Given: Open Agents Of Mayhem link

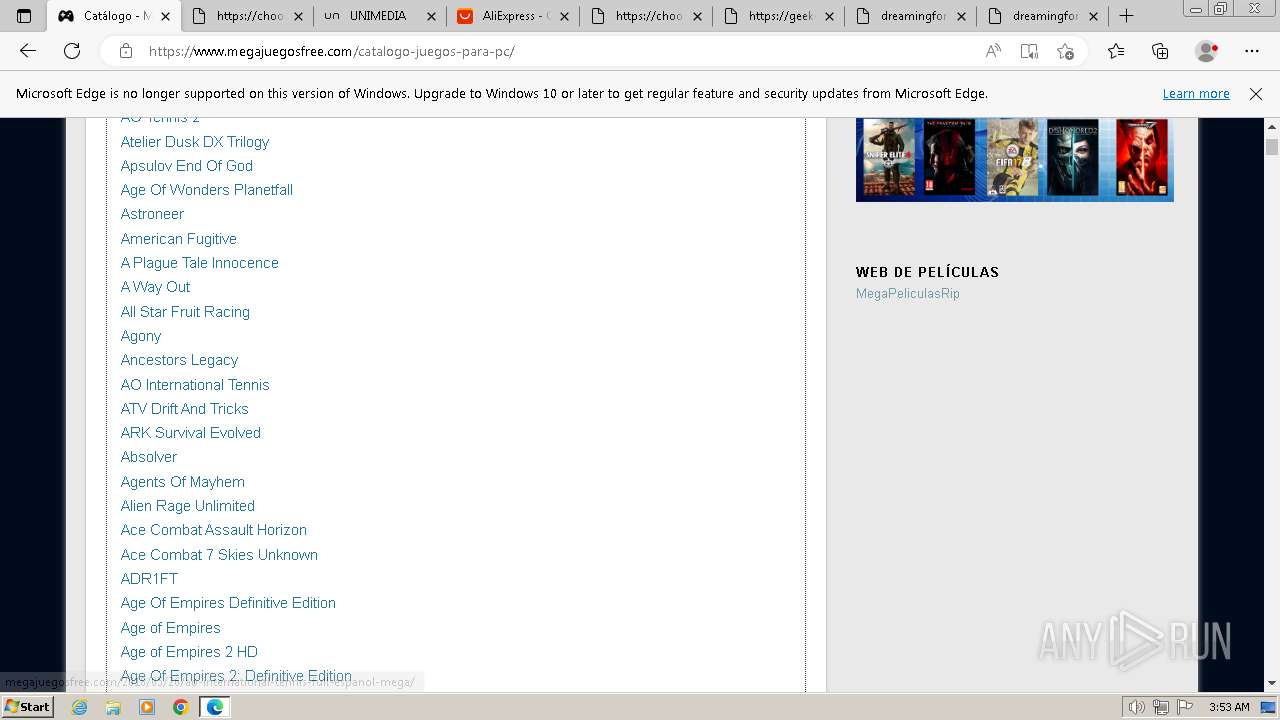Looking at the screenshot, I should point(183,482).
